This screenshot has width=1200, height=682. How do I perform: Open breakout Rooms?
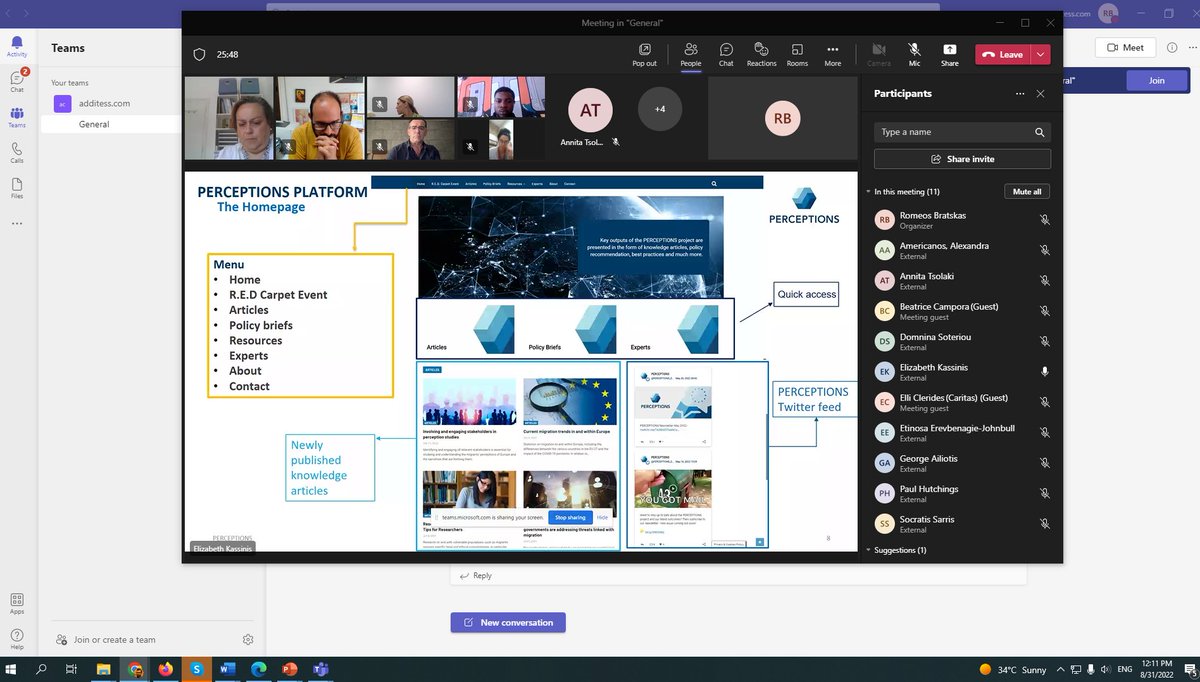[797, 54]
